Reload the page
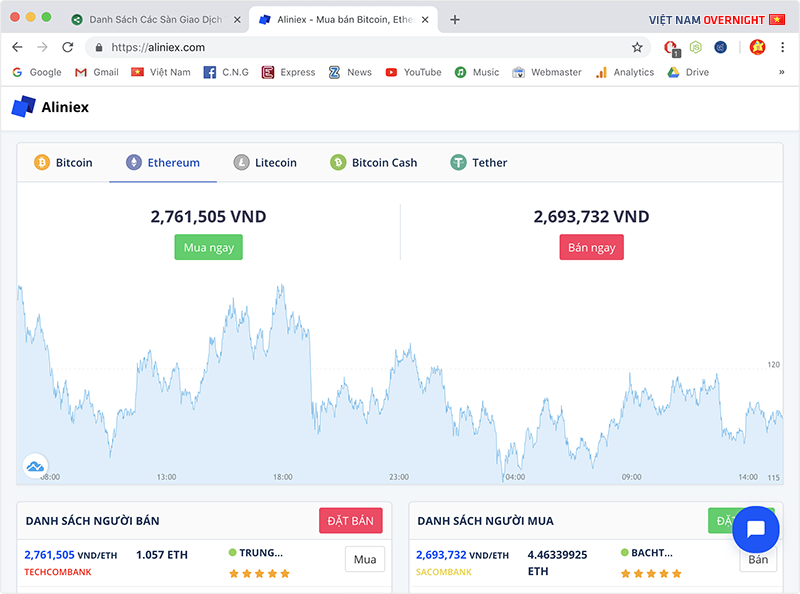This screenshot has width=800, height=594. (68, 47)
